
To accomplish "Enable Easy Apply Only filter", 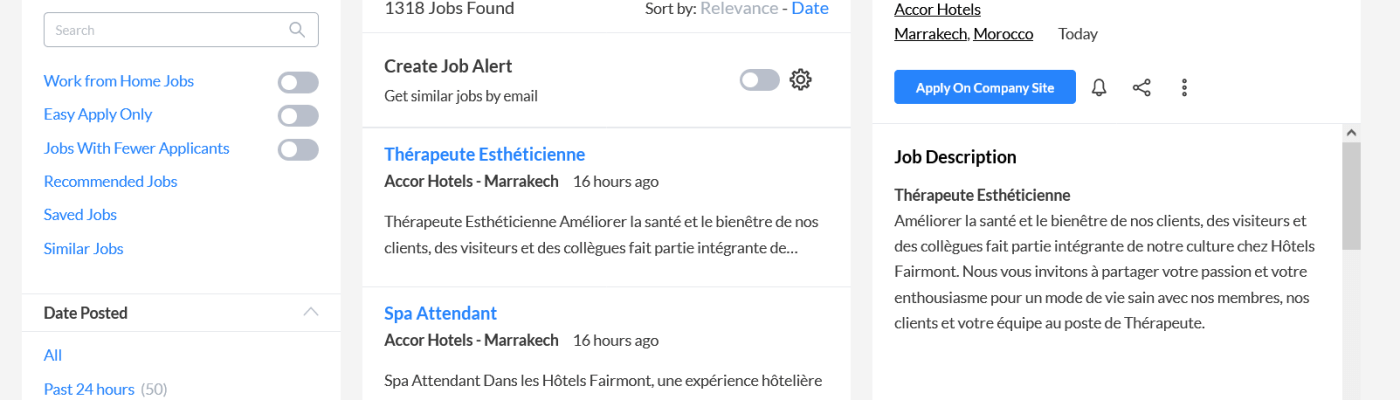I will point(298,115).
